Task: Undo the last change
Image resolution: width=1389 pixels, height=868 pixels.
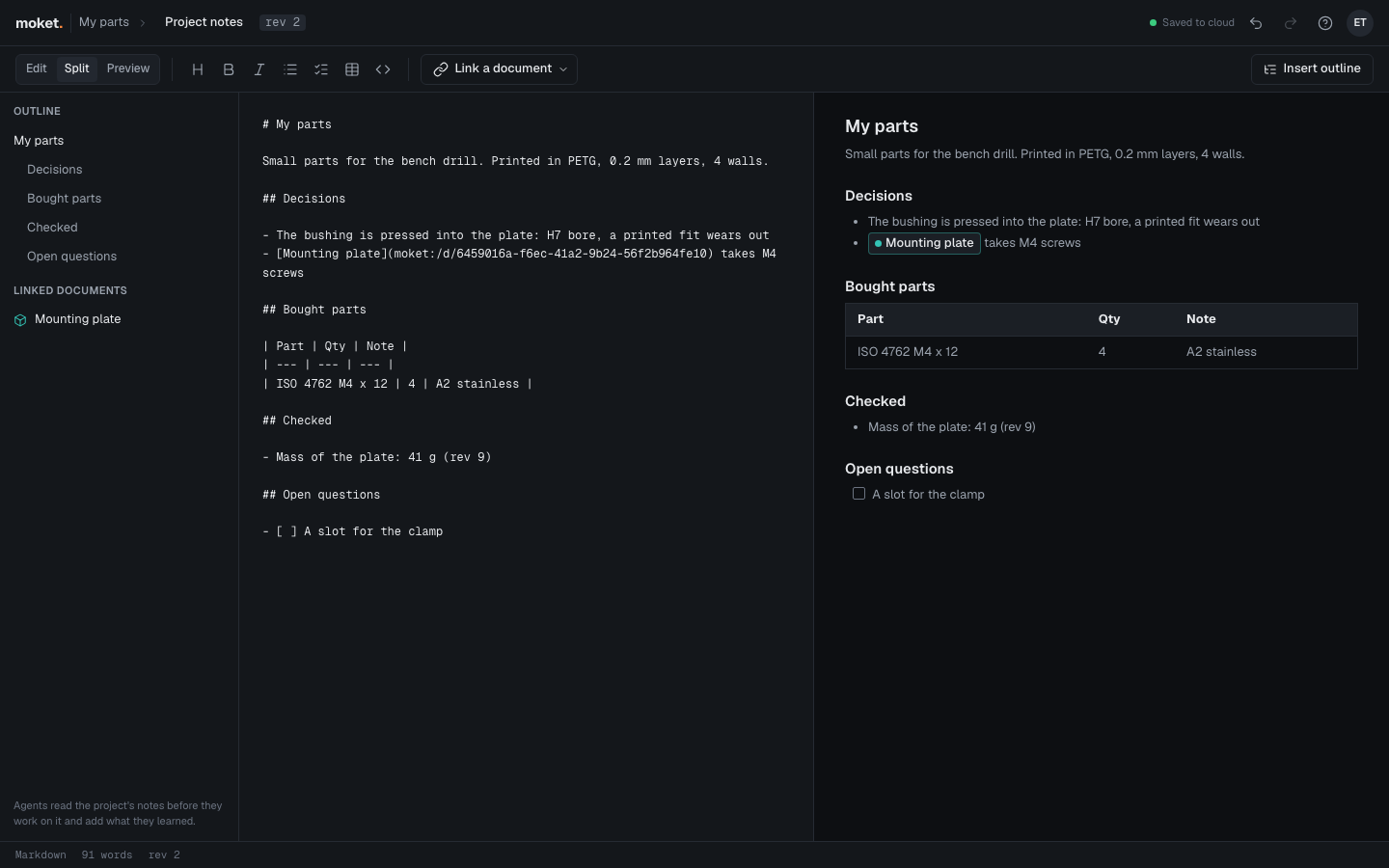Action: [x=1256, y=23]
